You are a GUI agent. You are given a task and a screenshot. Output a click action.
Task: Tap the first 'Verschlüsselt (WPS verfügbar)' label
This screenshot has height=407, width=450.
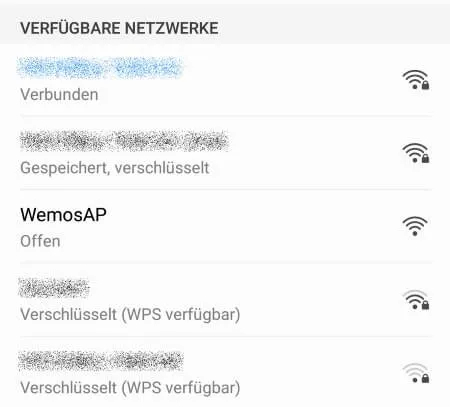(130, 314)
